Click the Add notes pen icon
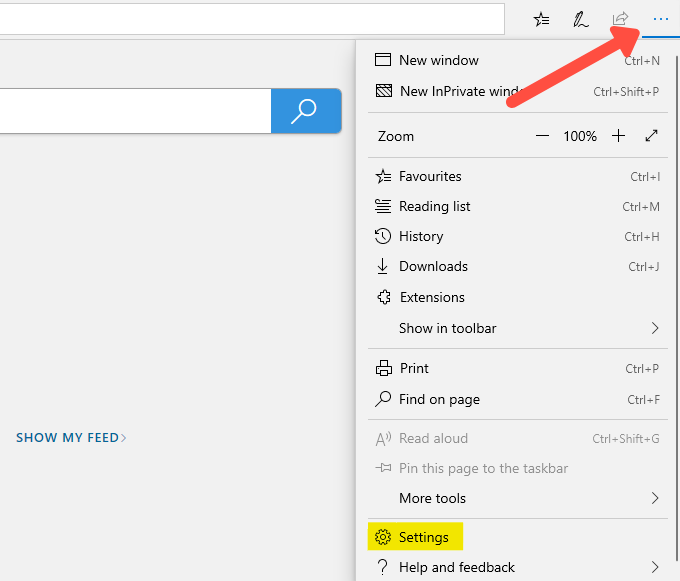680x581 pixels. point(580,19)
